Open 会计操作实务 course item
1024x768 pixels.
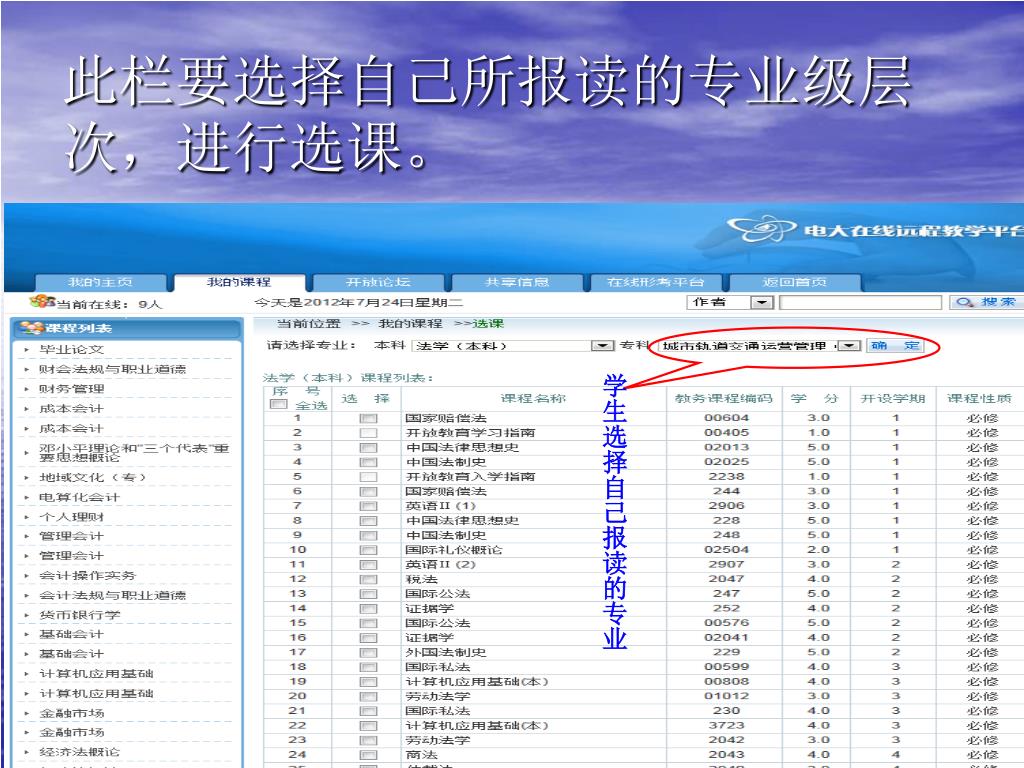[88, 576]
